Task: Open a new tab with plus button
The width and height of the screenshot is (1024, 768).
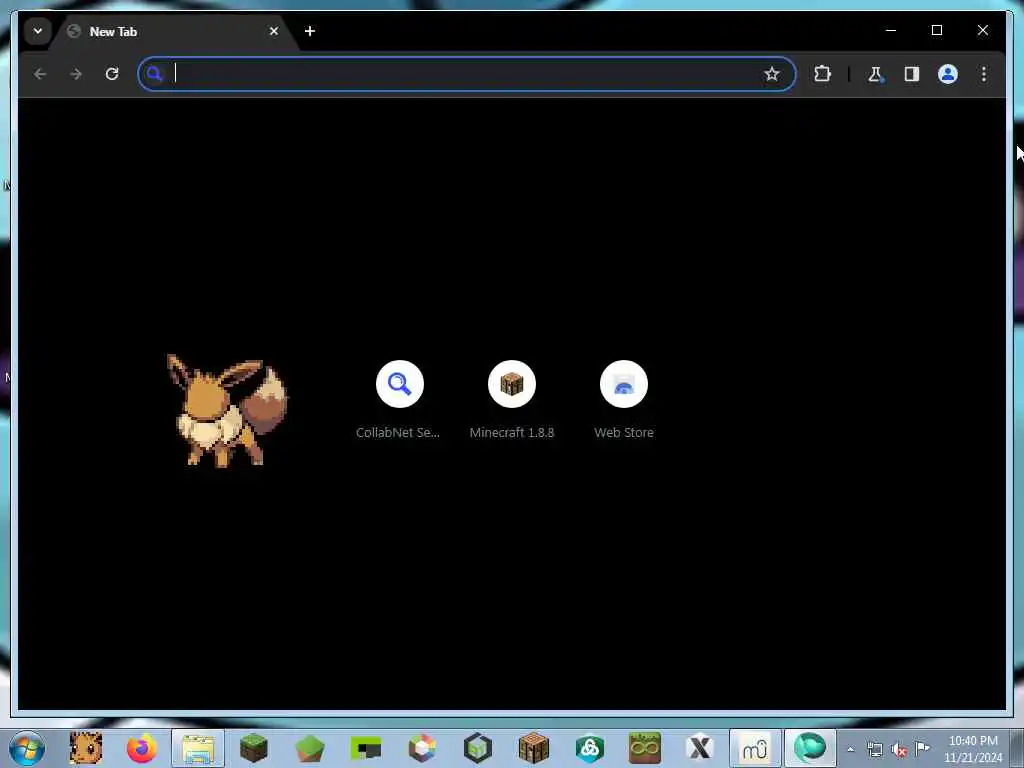Action: pos(310,31)
